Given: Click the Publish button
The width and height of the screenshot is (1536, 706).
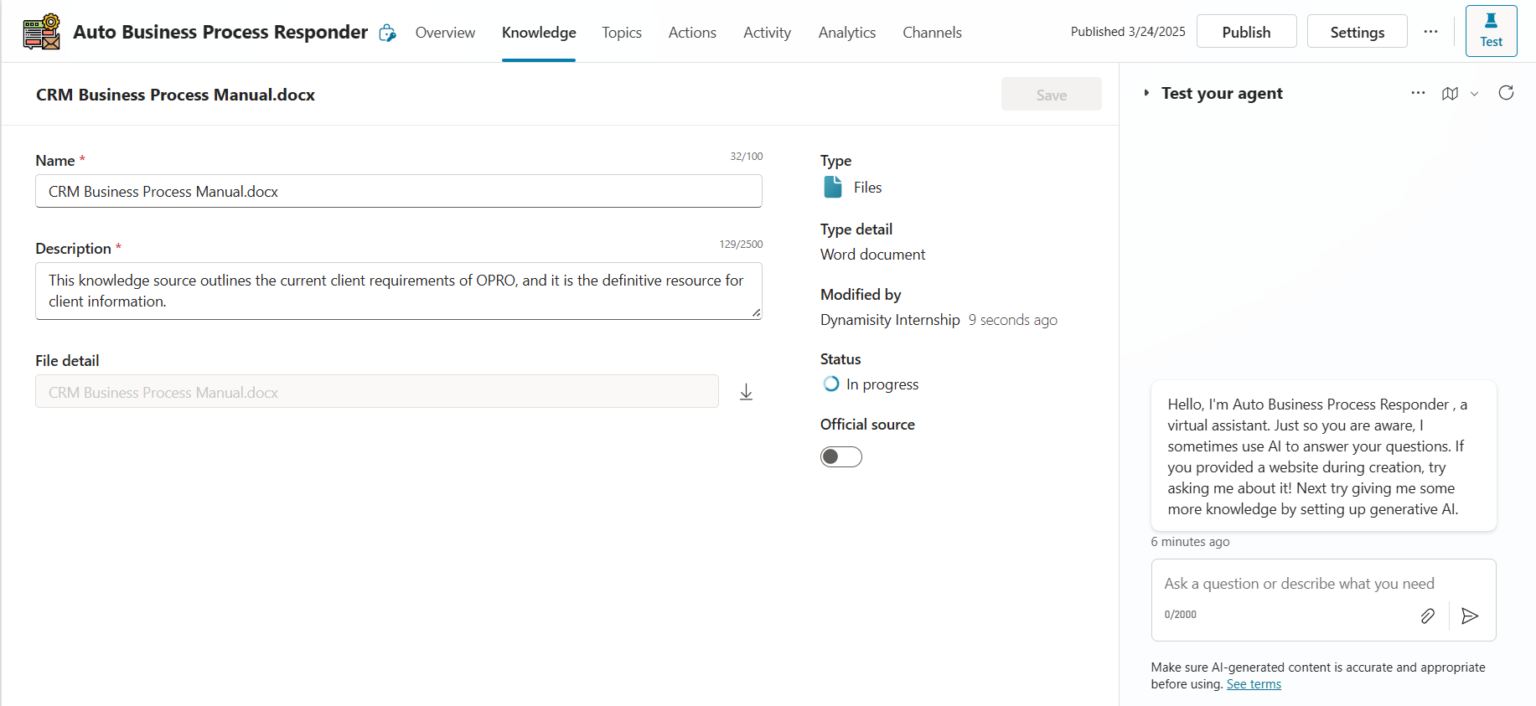Looking at the screenshot, I should click(1246, 32).
